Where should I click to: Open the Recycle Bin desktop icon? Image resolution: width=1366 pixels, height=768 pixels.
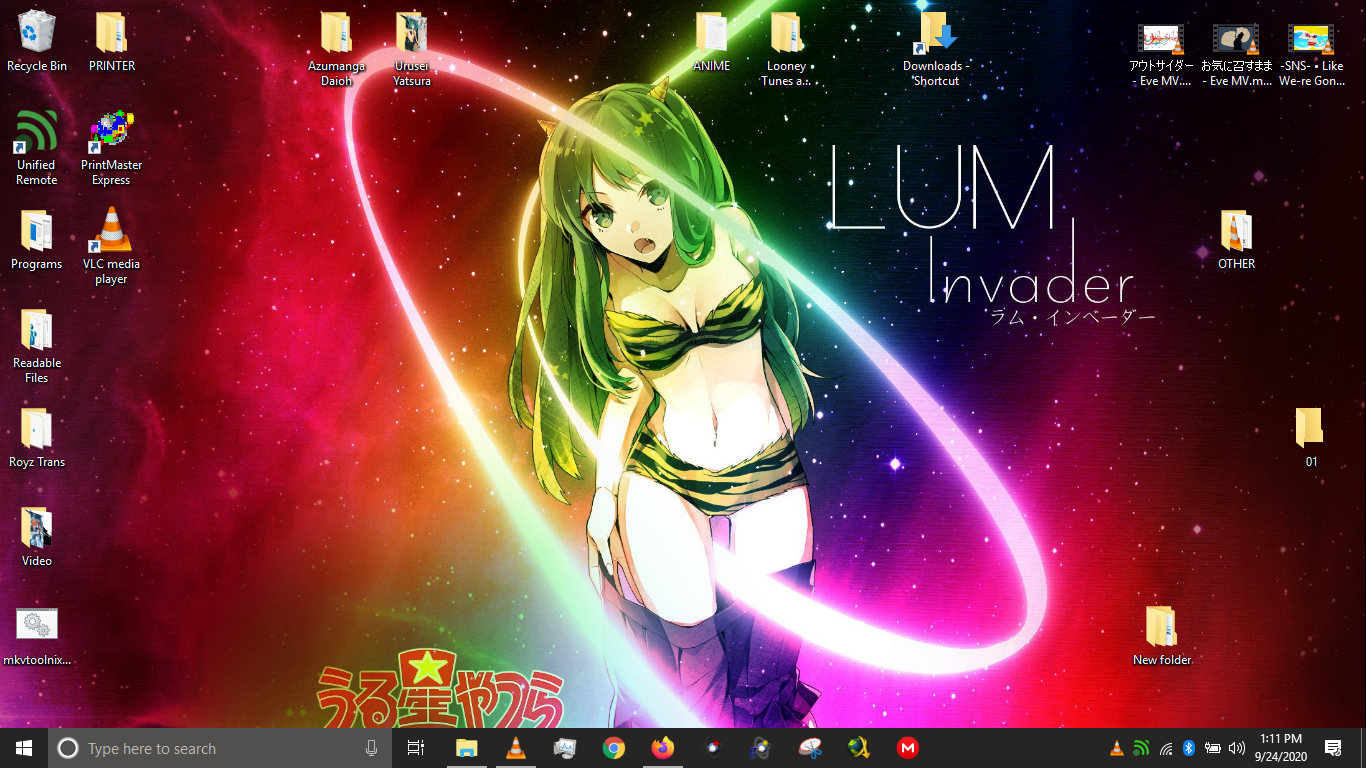pos(37,42)
